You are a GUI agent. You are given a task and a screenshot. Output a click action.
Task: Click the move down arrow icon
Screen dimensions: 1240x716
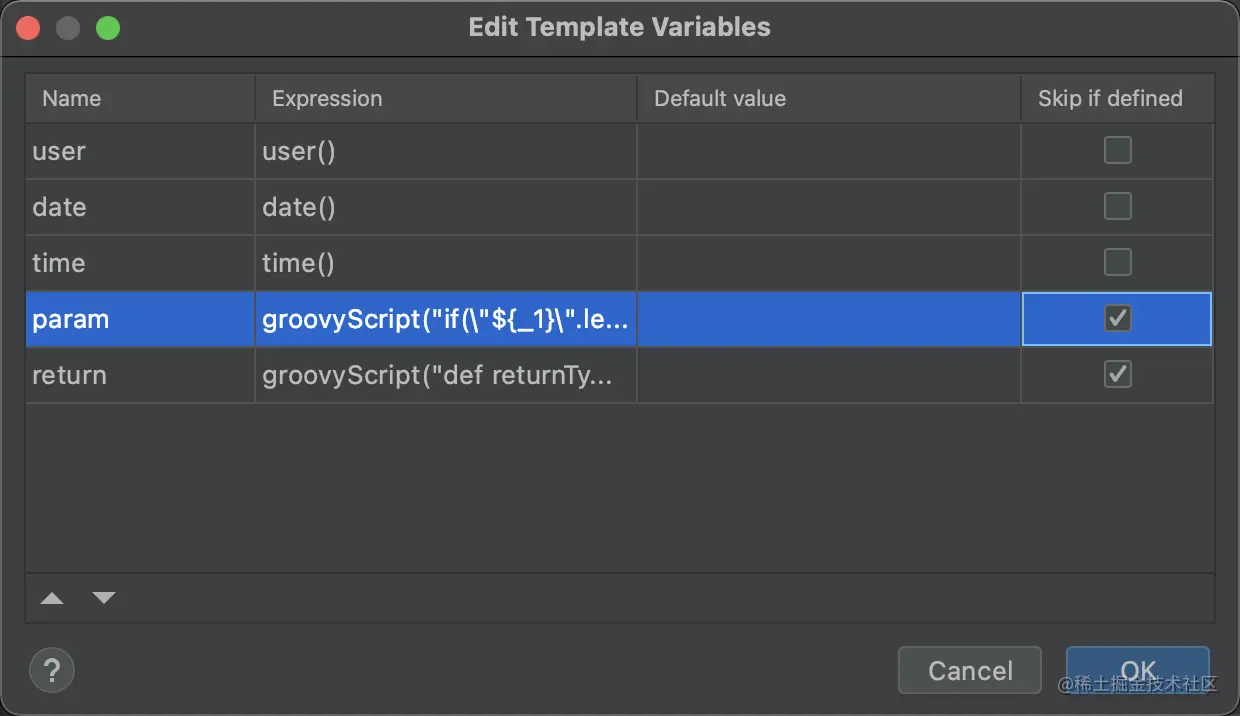pos(104,598)
